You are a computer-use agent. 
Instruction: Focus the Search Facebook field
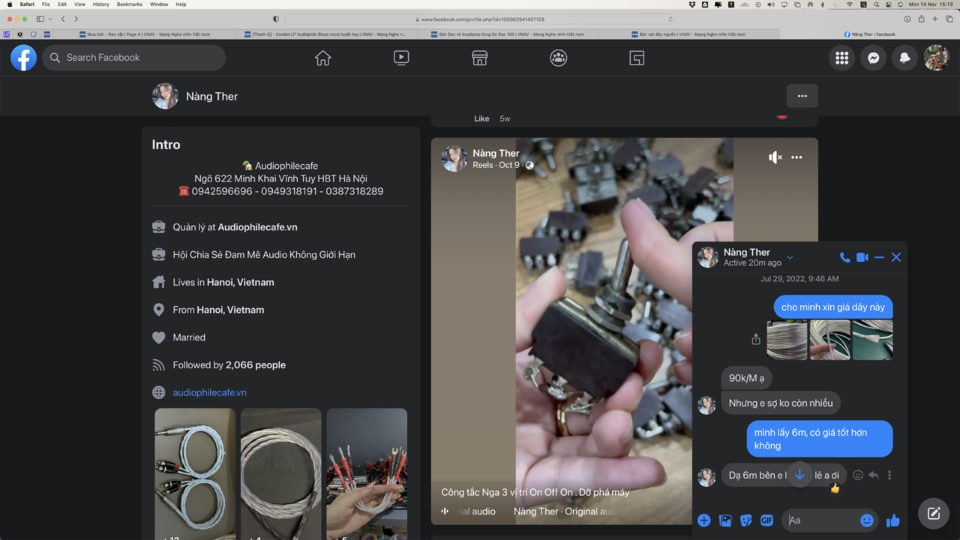click(x=134, y=58)
